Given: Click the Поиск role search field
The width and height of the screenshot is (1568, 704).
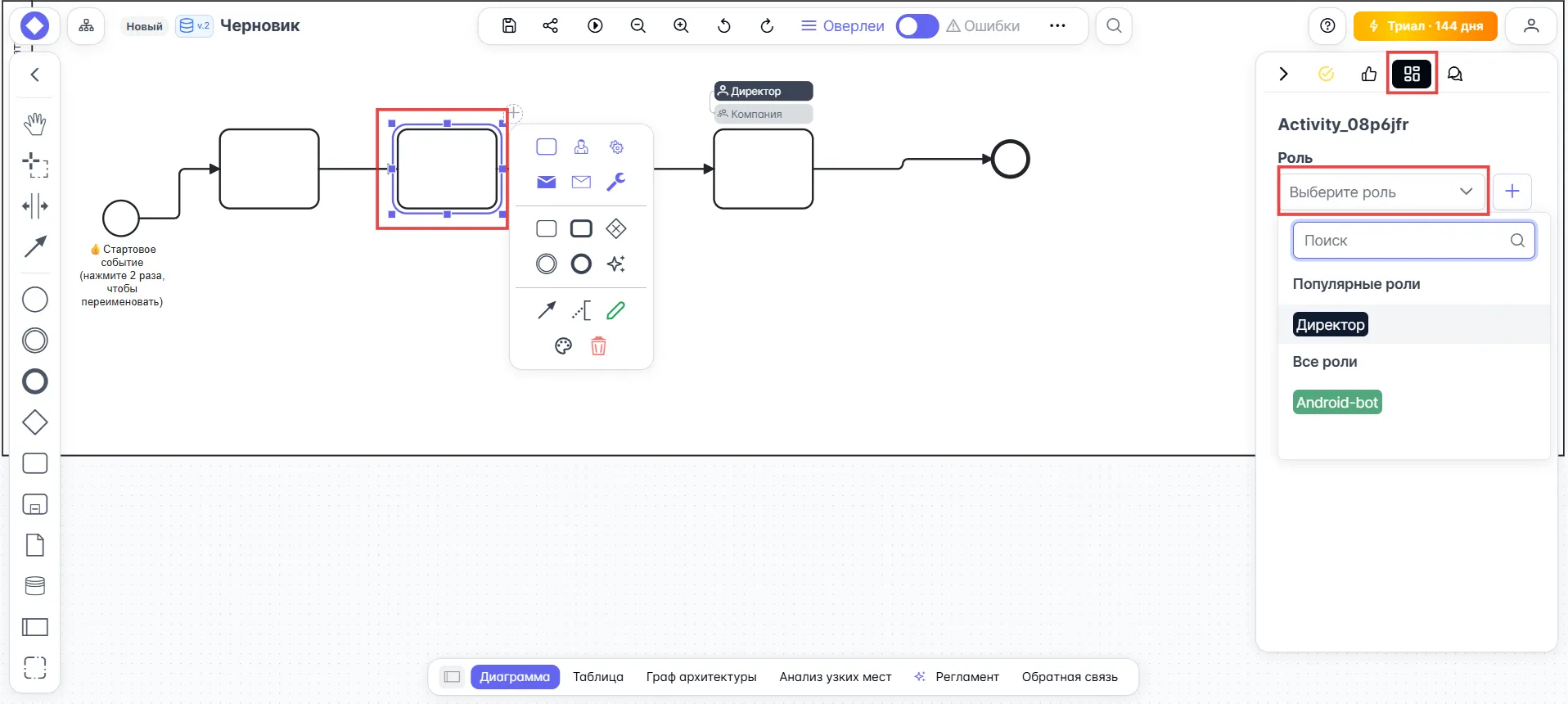Looking at the screenshot, I should tap(1404, 241).
